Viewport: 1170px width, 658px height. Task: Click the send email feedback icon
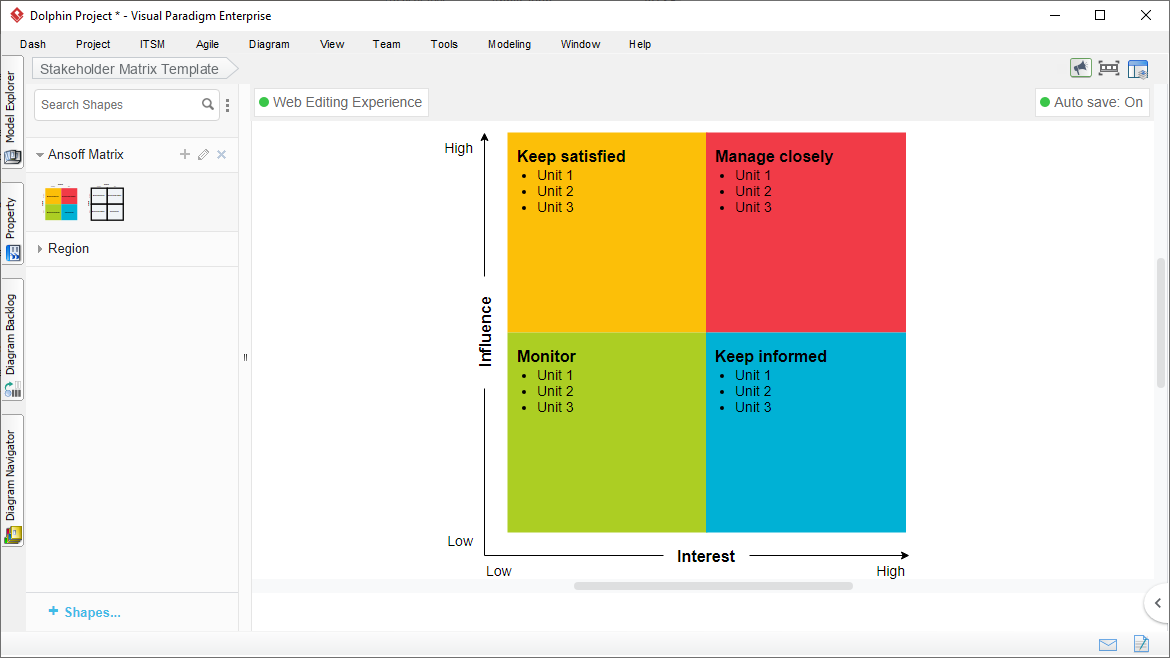1107,645
